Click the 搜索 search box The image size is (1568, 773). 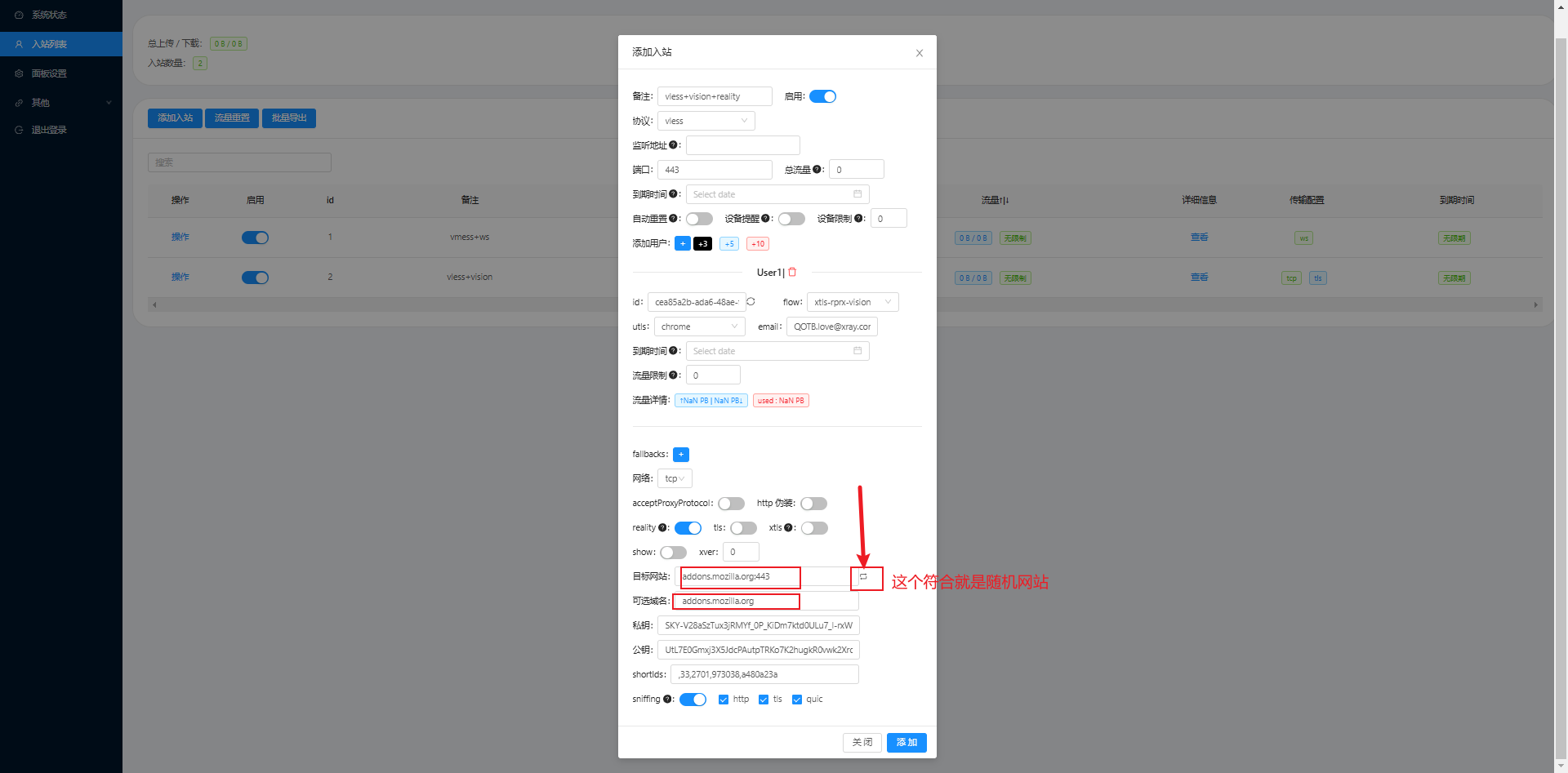239,162
